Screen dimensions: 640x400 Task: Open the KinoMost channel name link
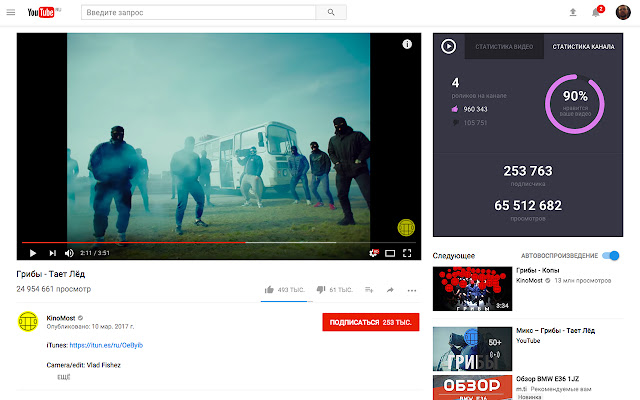[61, 318]
